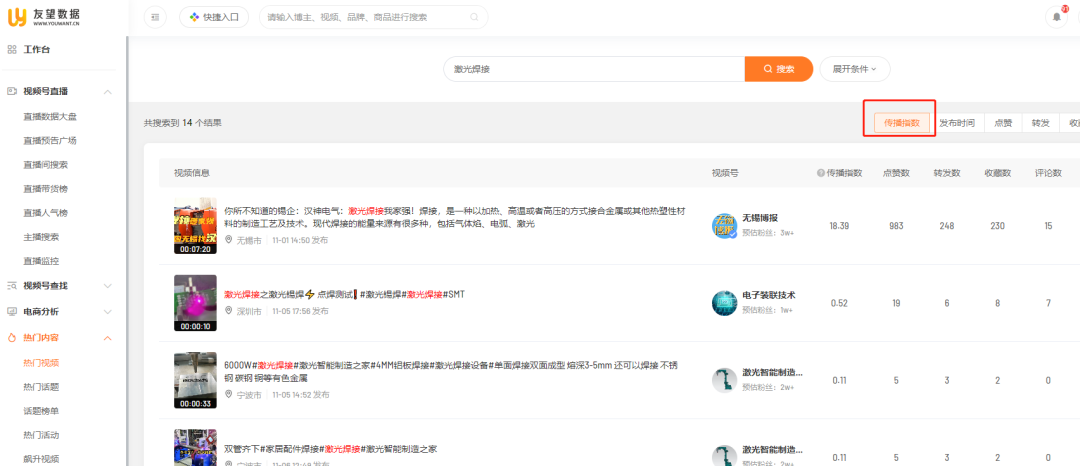Expand the 视频号查找 sidebar section

[x=107, y=286]
